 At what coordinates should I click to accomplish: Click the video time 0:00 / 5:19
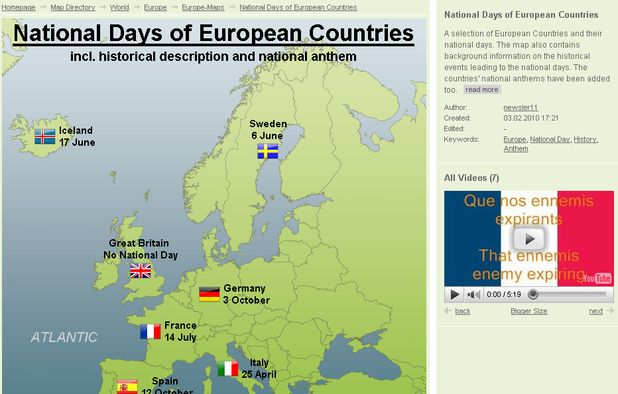point(504,294)
